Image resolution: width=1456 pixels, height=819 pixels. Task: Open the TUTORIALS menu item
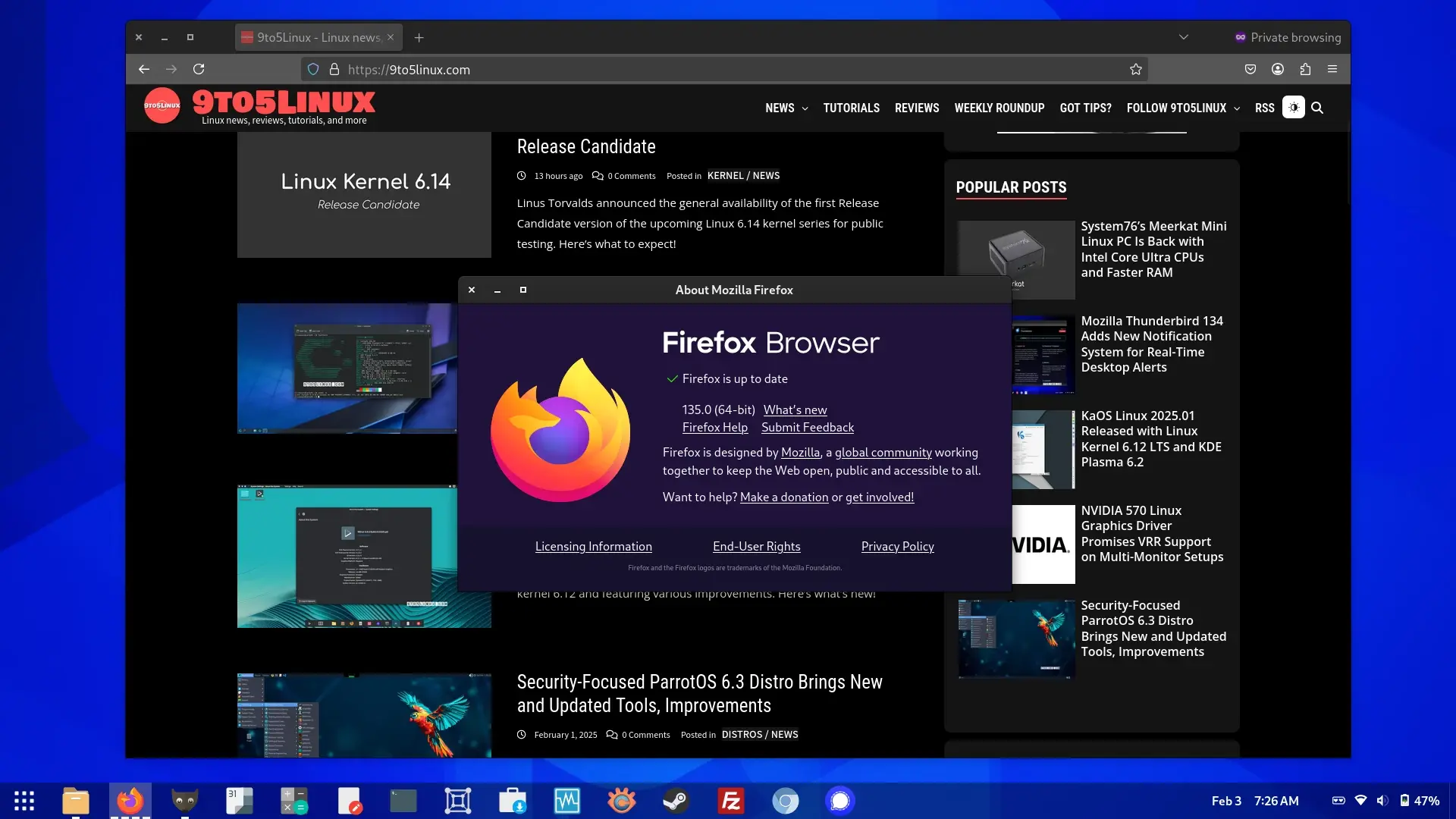point(851,108)
